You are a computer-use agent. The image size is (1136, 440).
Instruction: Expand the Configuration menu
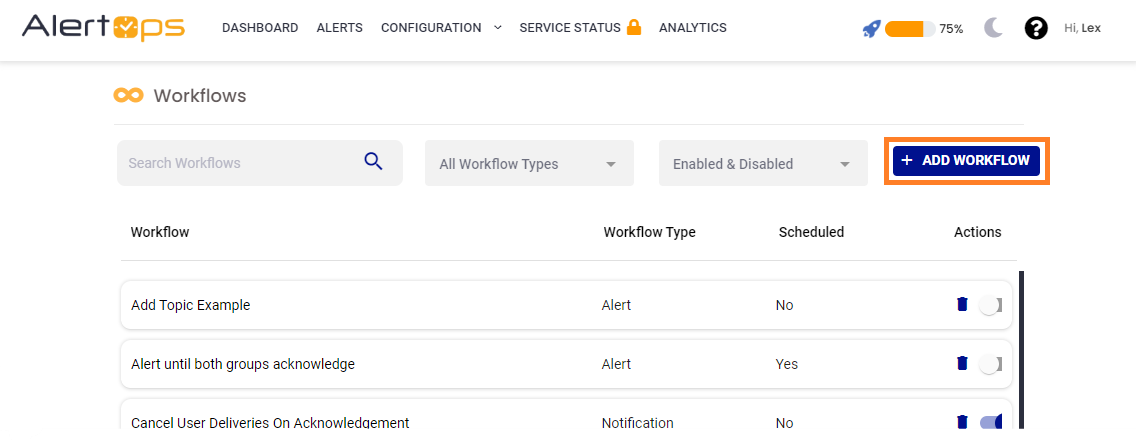click(441, 28)
